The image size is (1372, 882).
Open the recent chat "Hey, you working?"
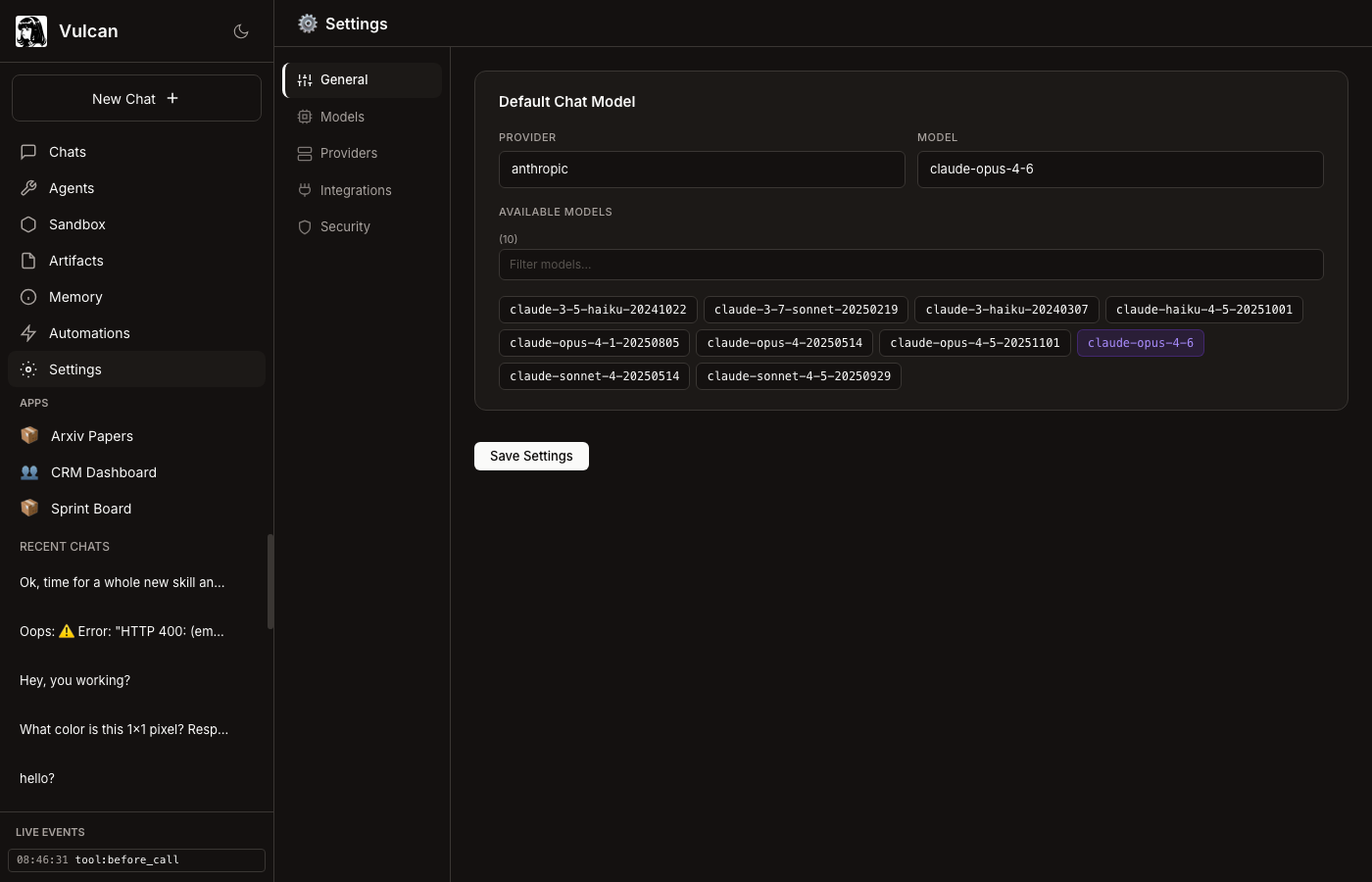click(74, 680)
